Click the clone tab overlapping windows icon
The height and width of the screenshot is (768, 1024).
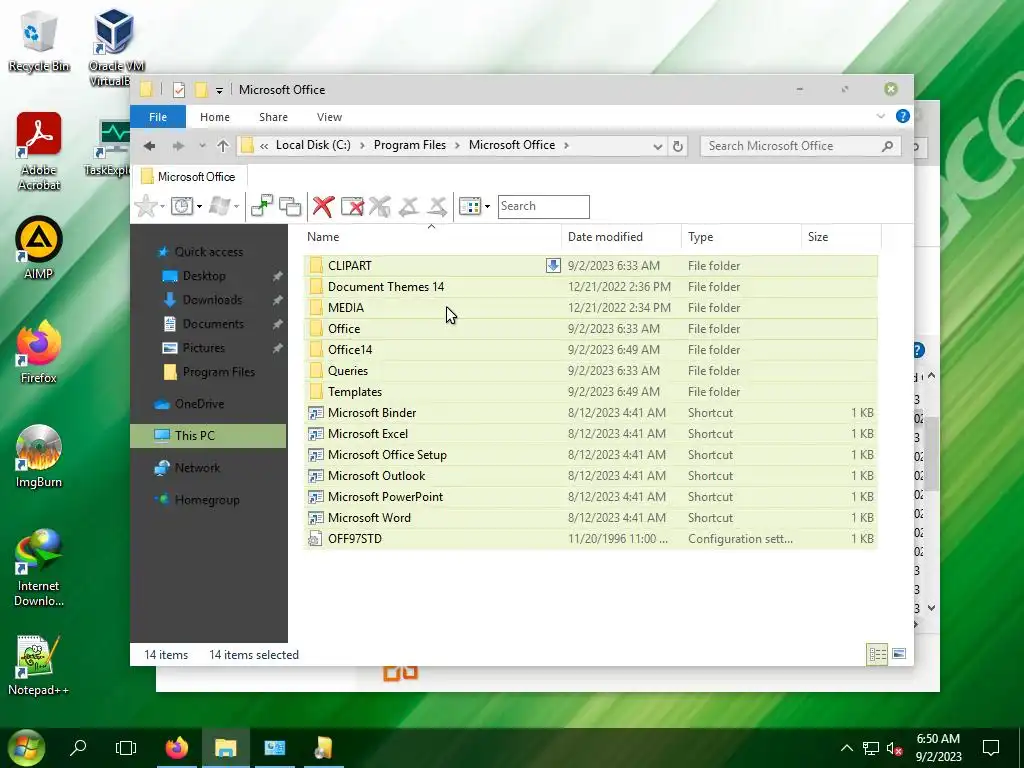[x=290, y=206]
